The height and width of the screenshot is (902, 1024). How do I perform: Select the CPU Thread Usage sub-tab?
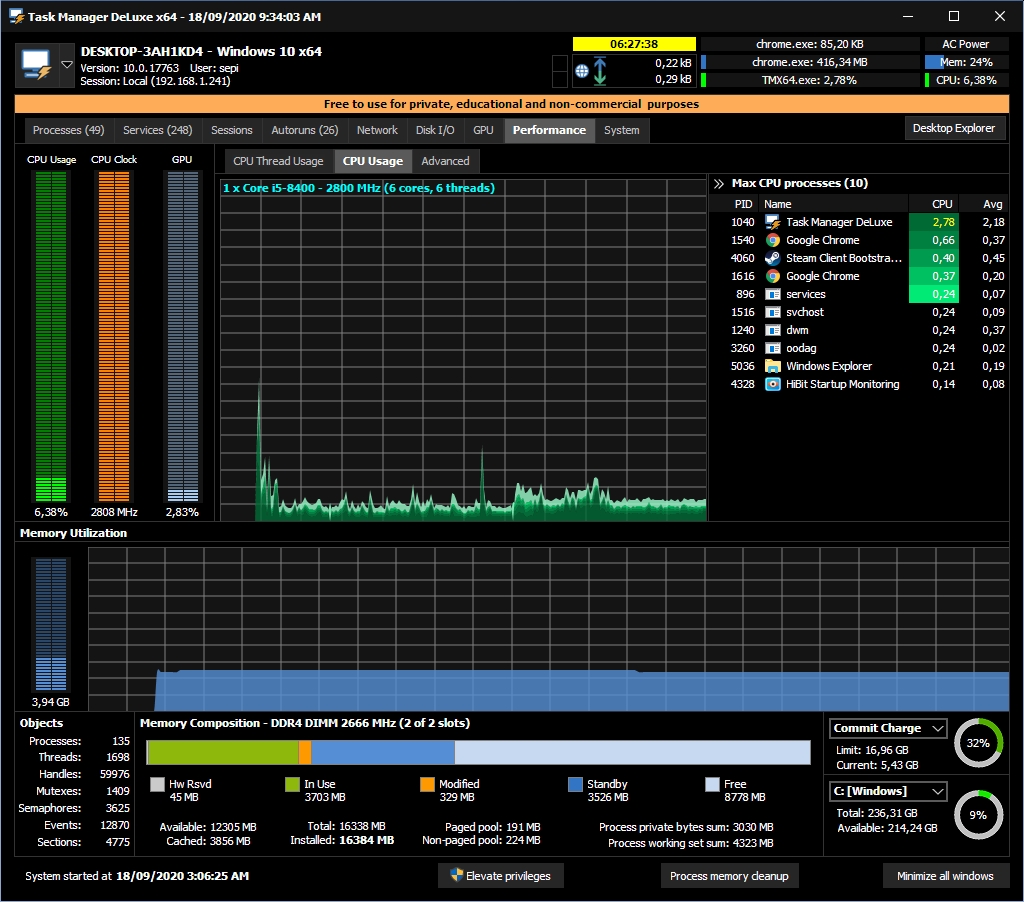click(x=278, y=161)
